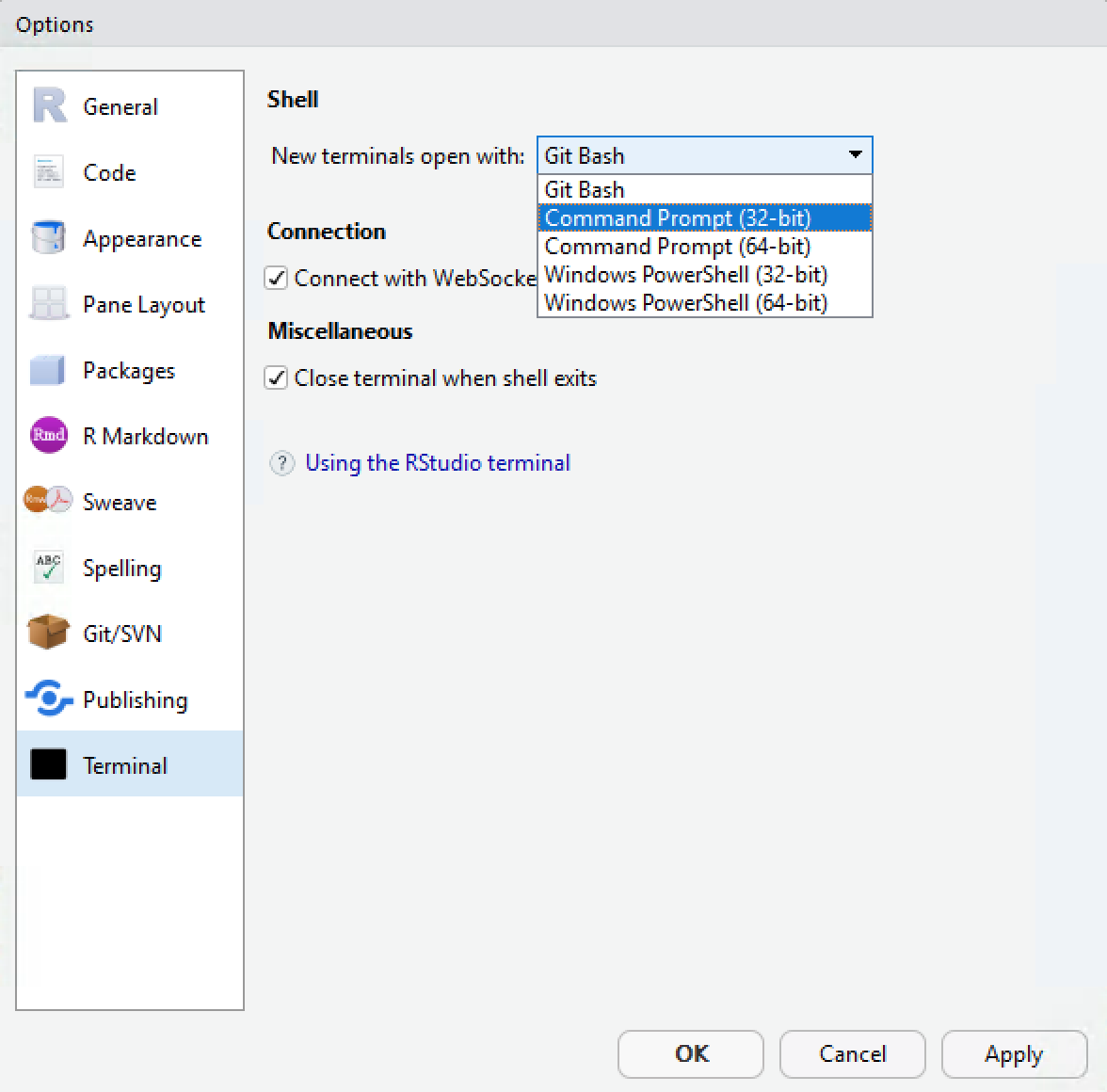The width and height of the screenshot is (1107, 1092).
Task: Select the Code settings icon
Action: (x=47, y=172)
